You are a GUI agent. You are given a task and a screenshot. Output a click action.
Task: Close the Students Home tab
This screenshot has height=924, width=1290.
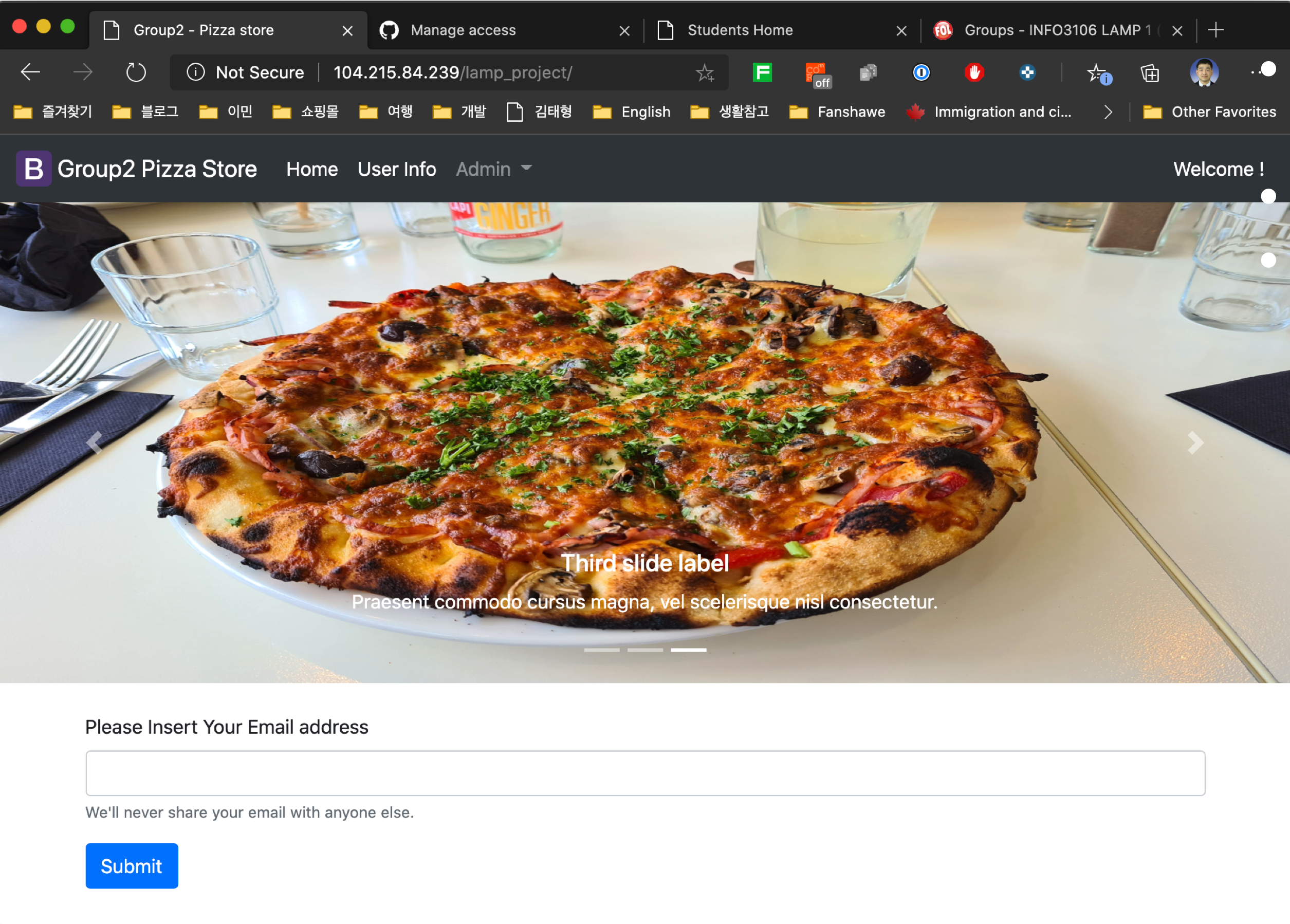pos(901,31)
